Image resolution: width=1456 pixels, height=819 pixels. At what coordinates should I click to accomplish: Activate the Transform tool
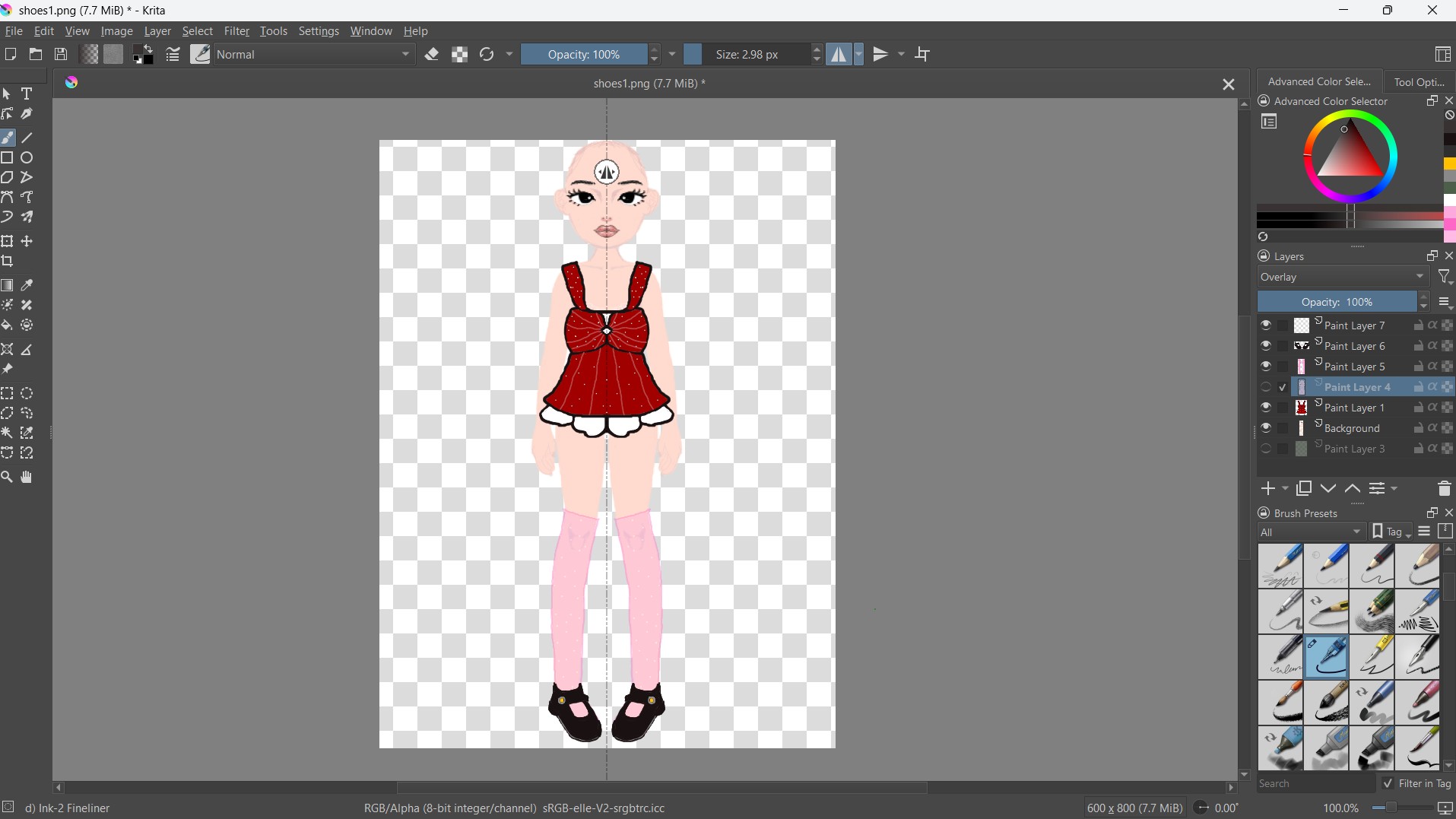[x=8, y=241]
